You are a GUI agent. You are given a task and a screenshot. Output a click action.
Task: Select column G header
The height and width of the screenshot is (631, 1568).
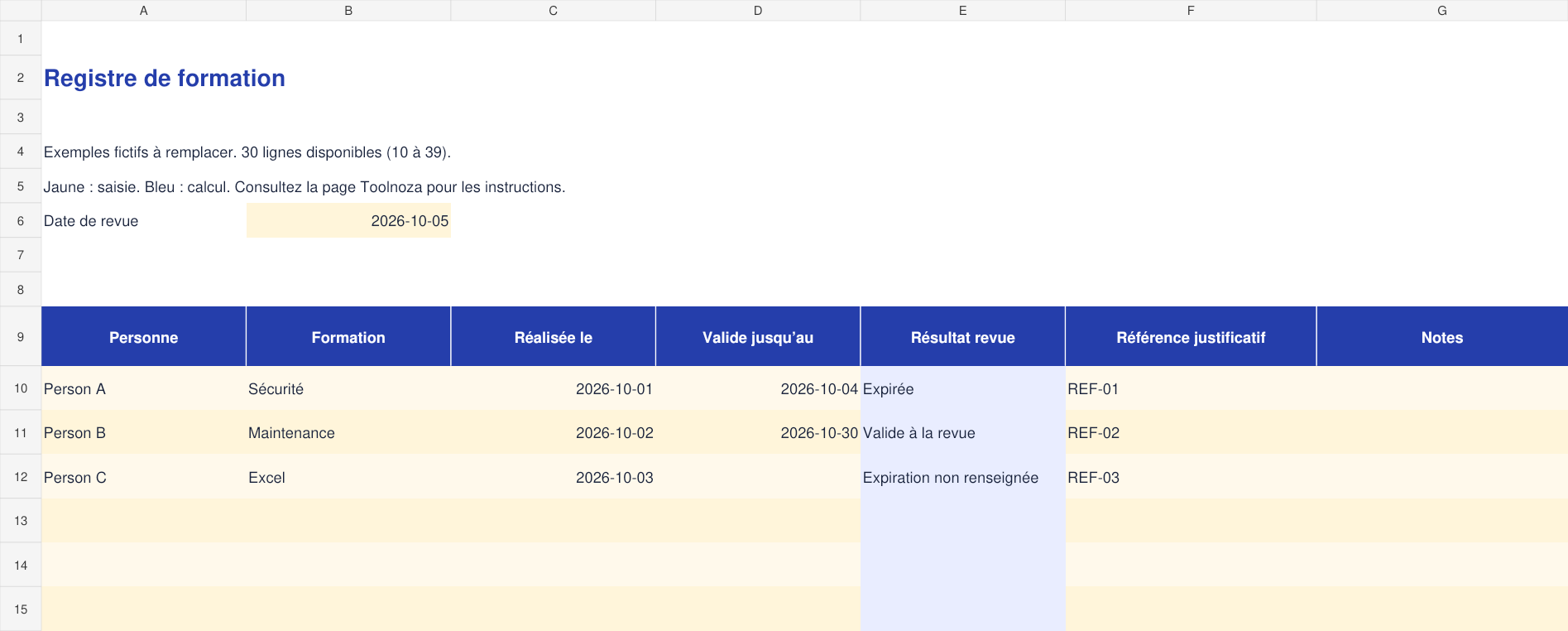tap(1442, 10)
